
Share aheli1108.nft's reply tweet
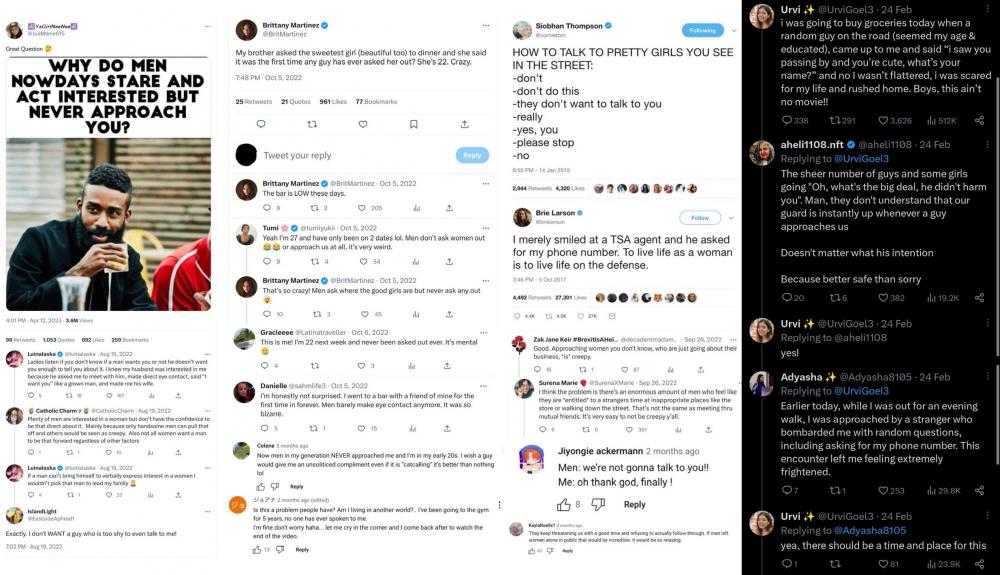pyautogui.click(x=979, y=298)
